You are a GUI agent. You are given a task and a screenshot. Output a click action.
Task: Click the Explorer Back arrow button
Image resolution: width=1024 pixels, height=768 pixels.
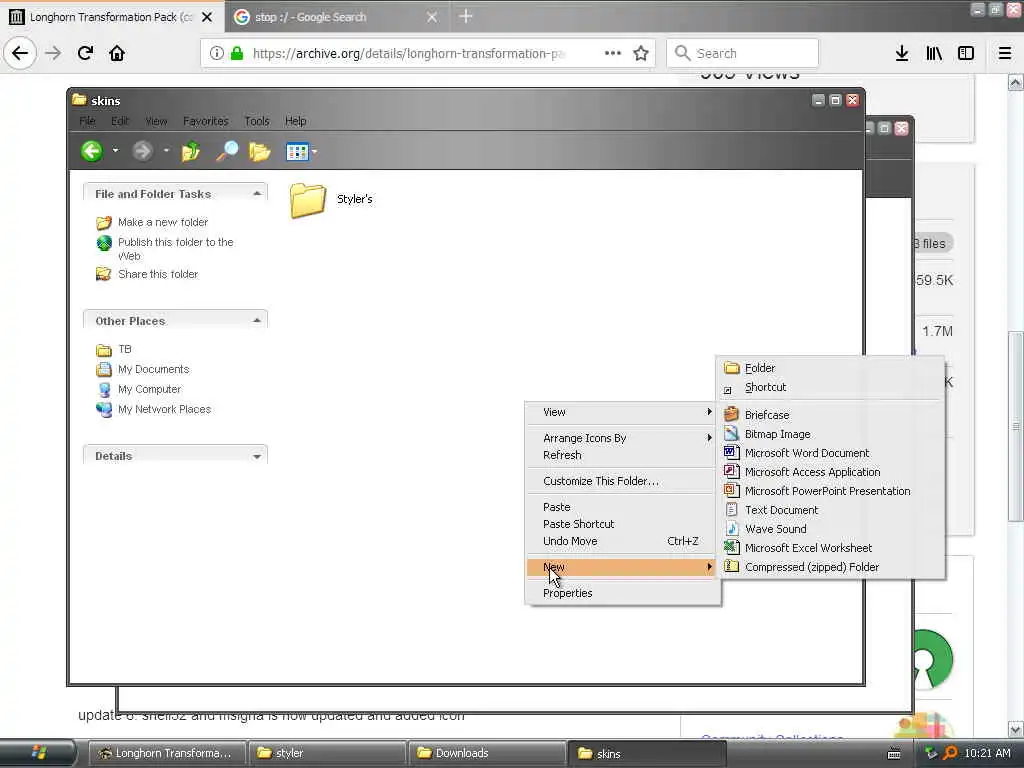(92, 152)
